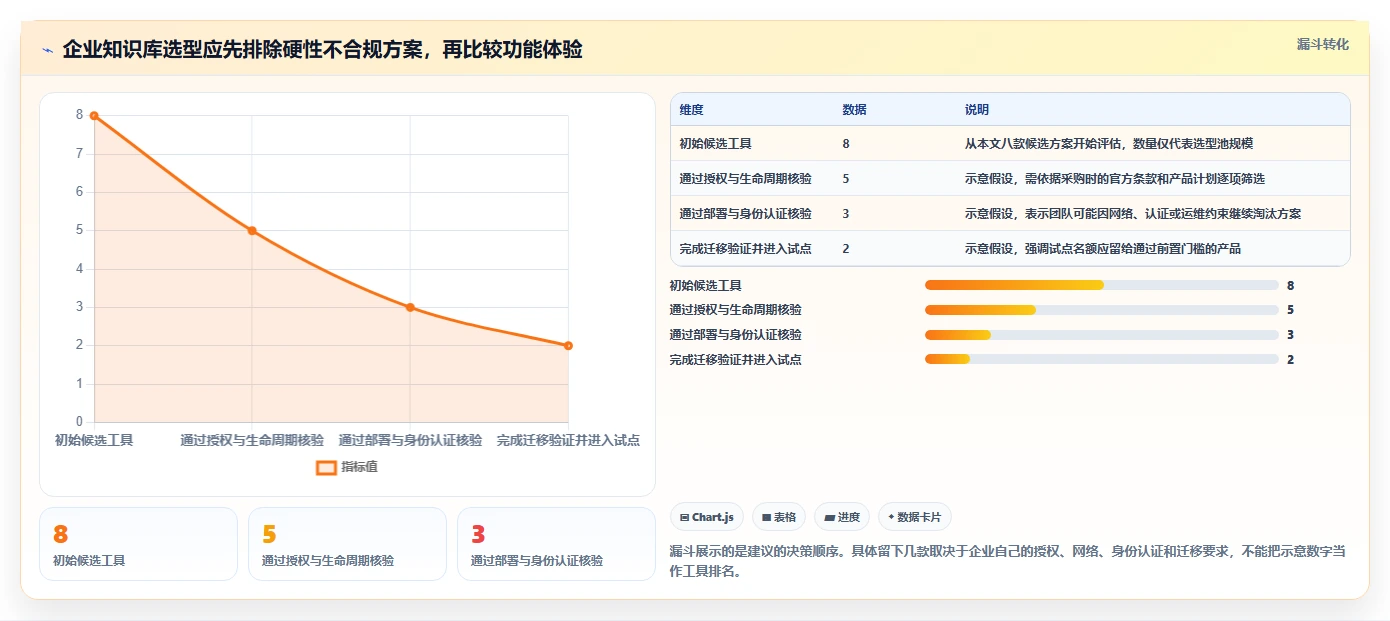Screen dimensions: 1390x621
Task: Click description starting 示意假设，需依据采购时的官方条款
Action: 1115,179
